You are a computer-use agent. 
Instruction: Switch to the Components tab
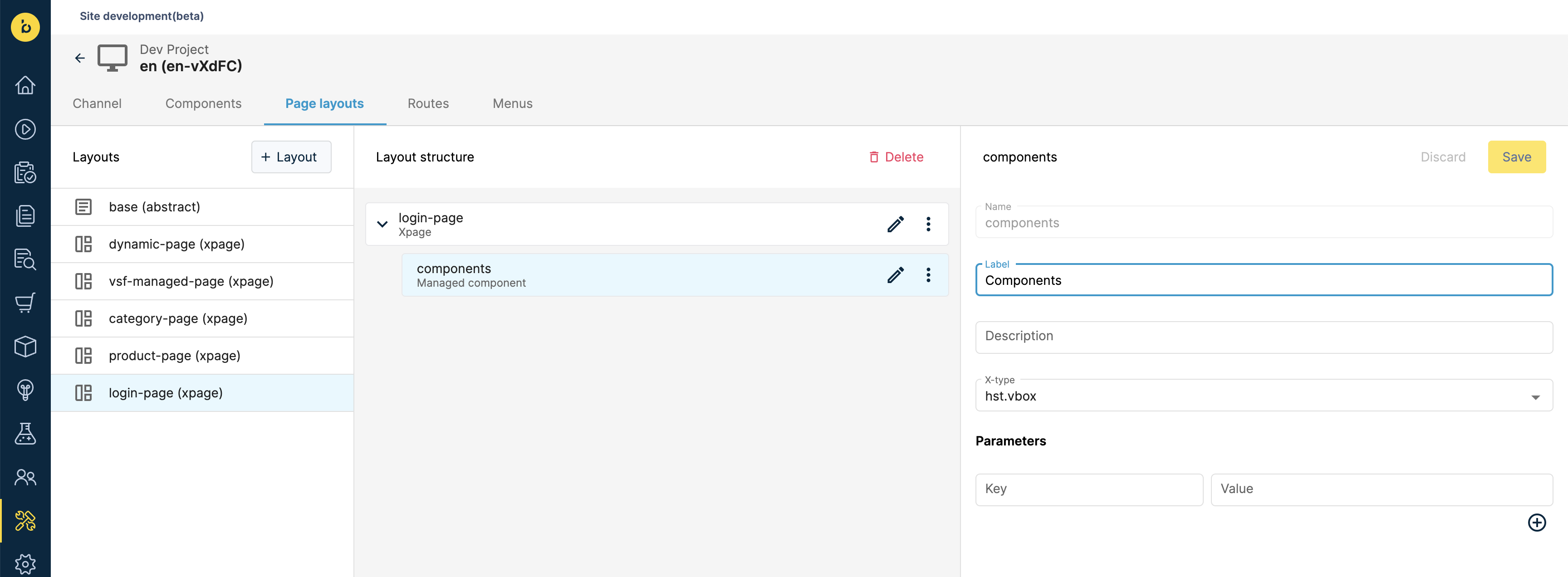[x=203, y=103]
